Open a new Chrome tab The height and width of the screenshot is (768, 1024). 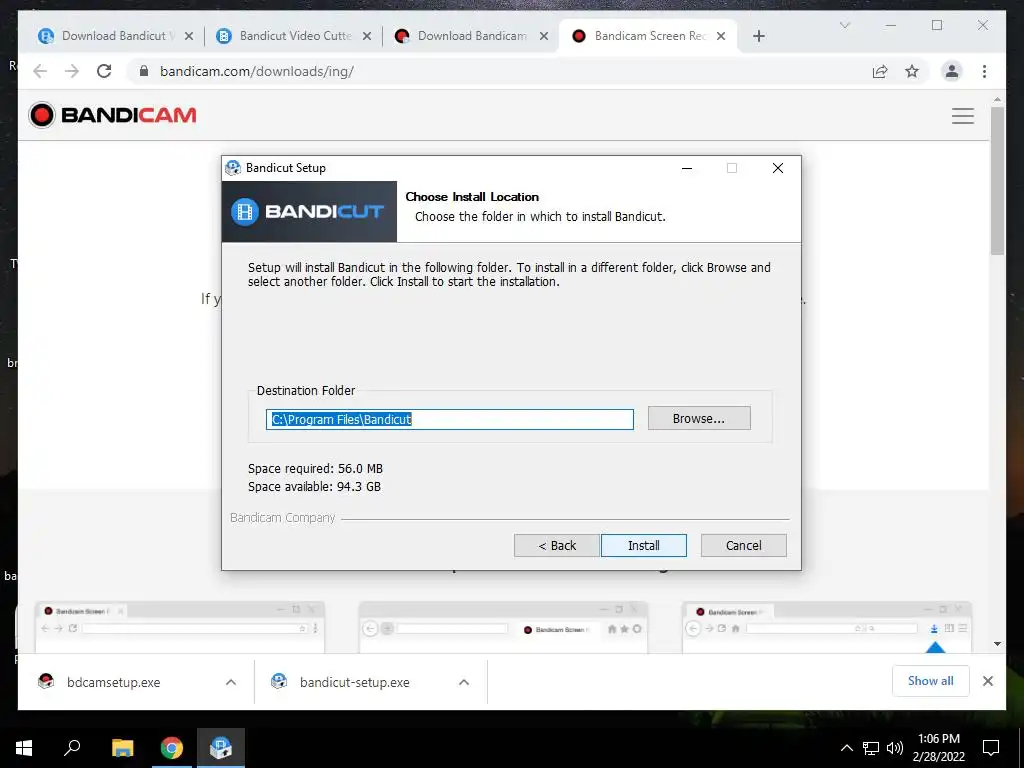point(758,36)
